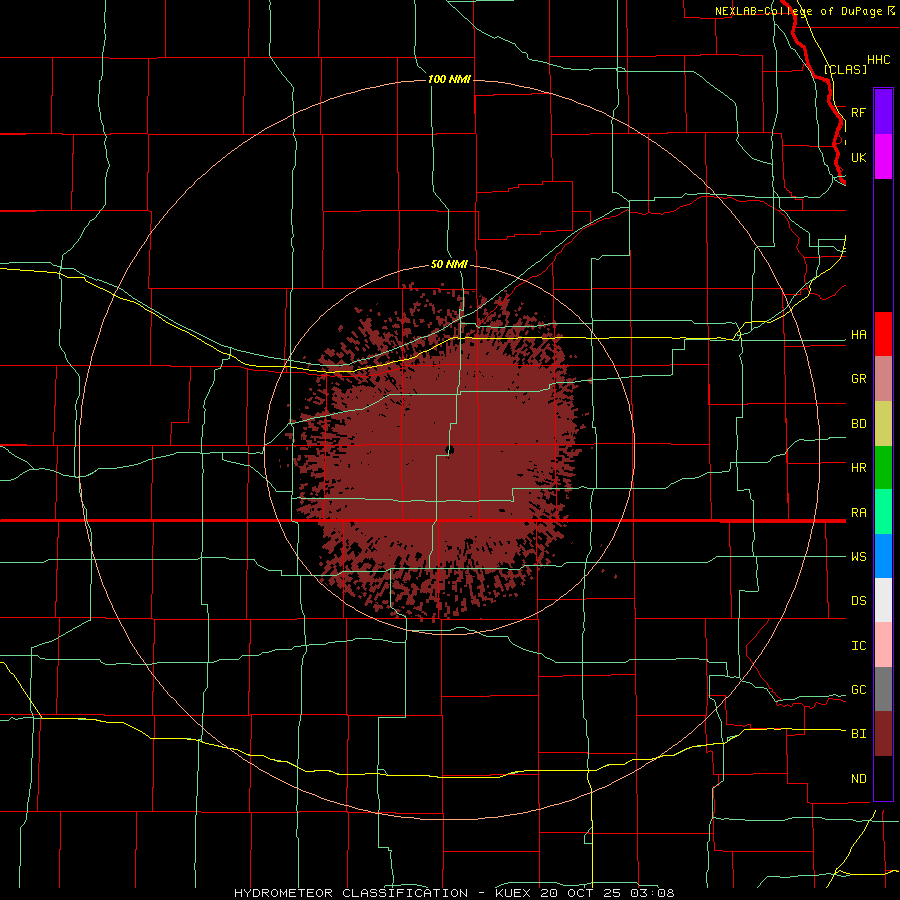Click the GC gray legend swatch

(x=883, y=689)
